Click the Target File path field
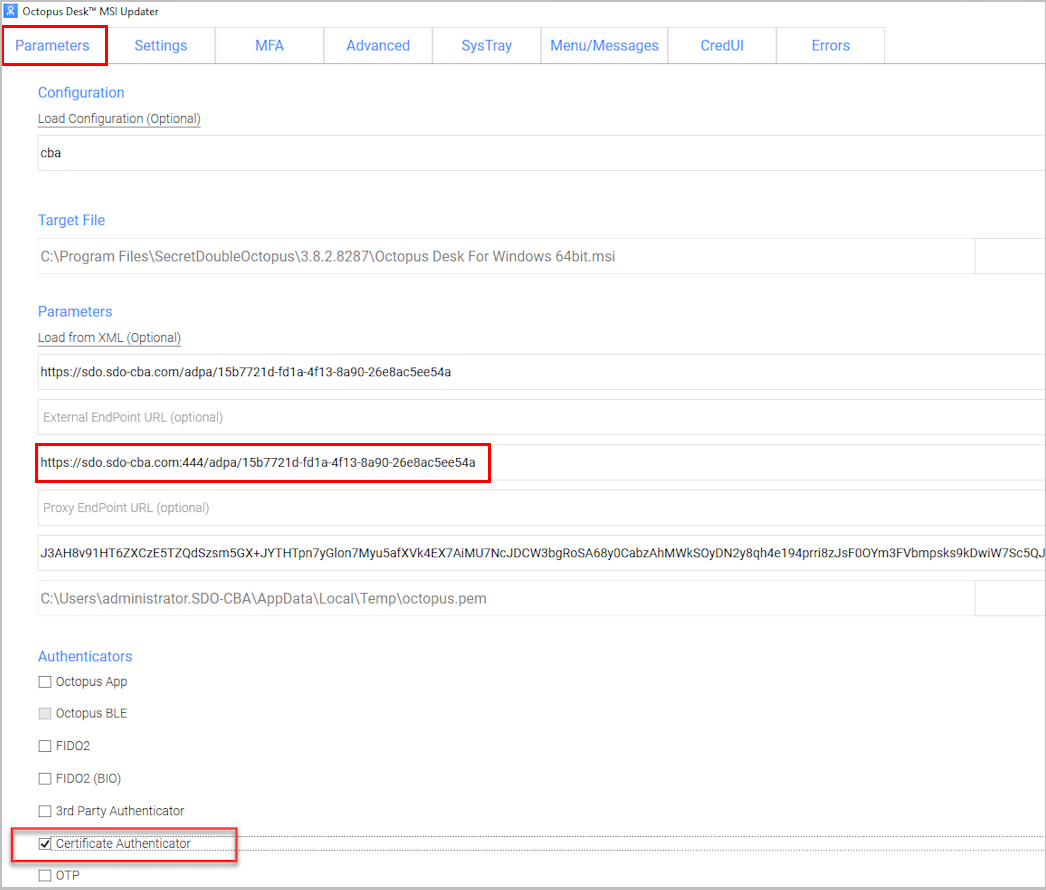 (x=506, y=256)
